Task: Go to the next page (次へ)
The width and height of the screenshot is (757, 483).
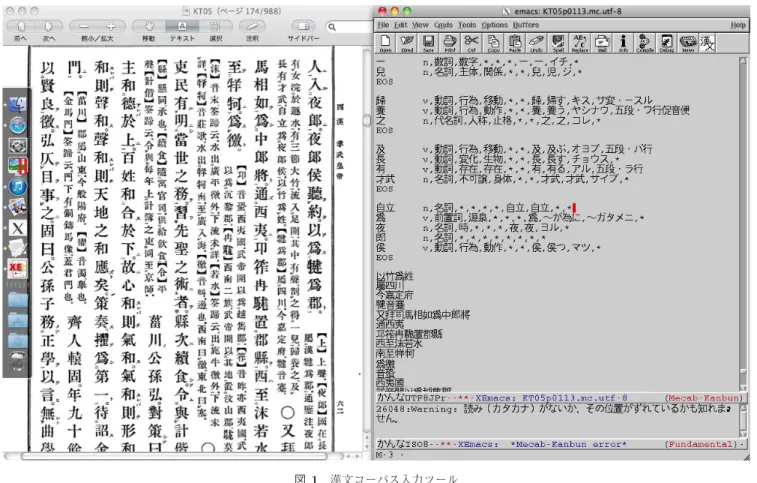Action: tap(48, 26)
